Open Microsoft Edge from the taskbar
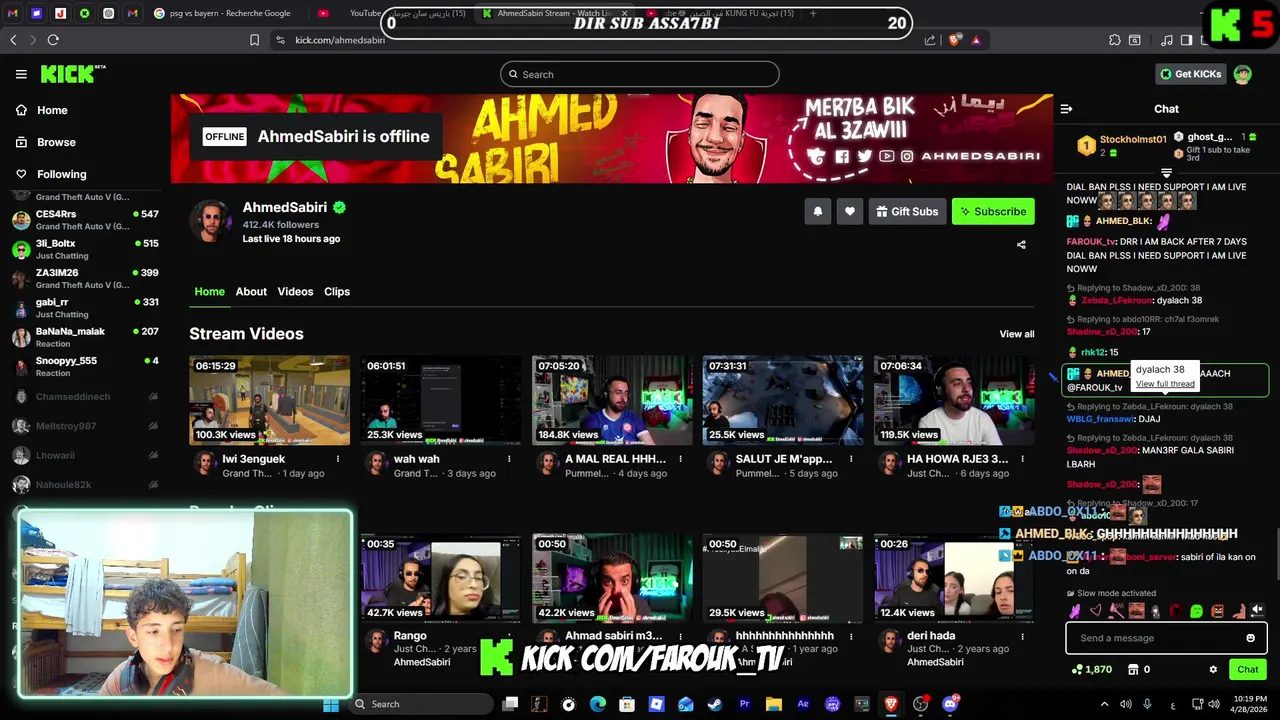Viewport: 1280px width, 720px height. point(598,704)
